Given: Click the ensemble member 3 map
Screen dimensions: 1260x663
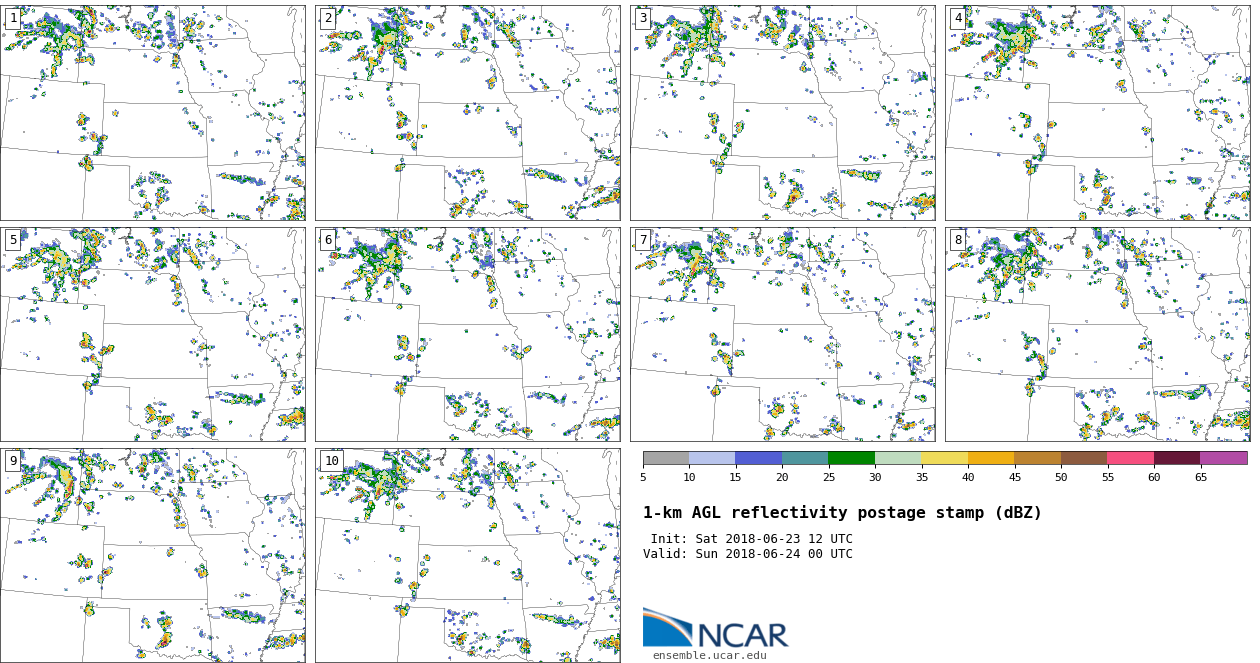Looking at the screenshot, I should 782,113.
